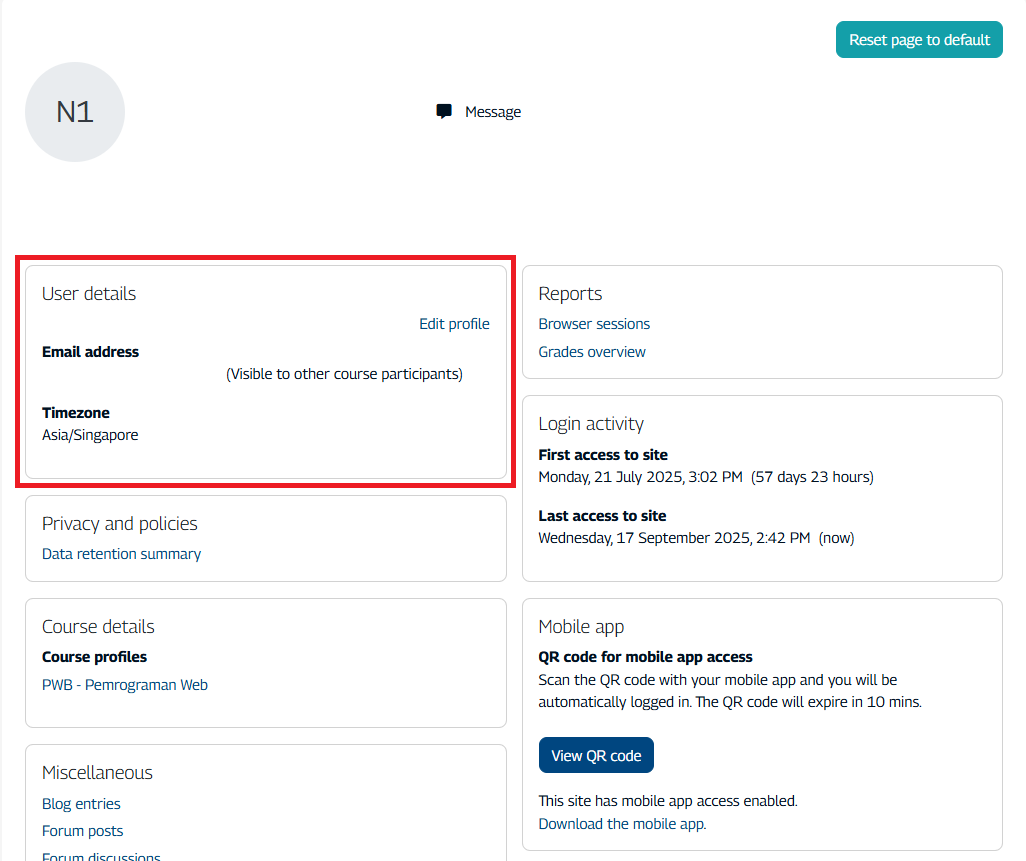Click the Login activity section heading
Screen dimensions: 1026x861
click(591, 424)
